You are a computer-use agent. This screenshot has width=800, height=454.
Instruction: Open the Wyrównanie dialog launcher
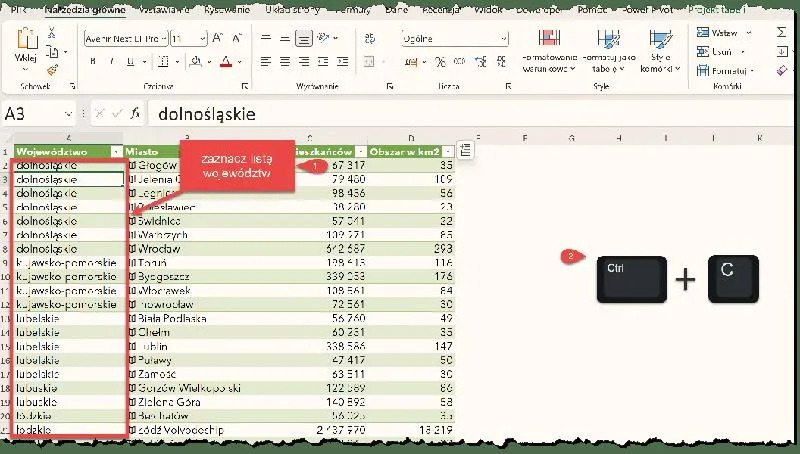coord(390,86)
